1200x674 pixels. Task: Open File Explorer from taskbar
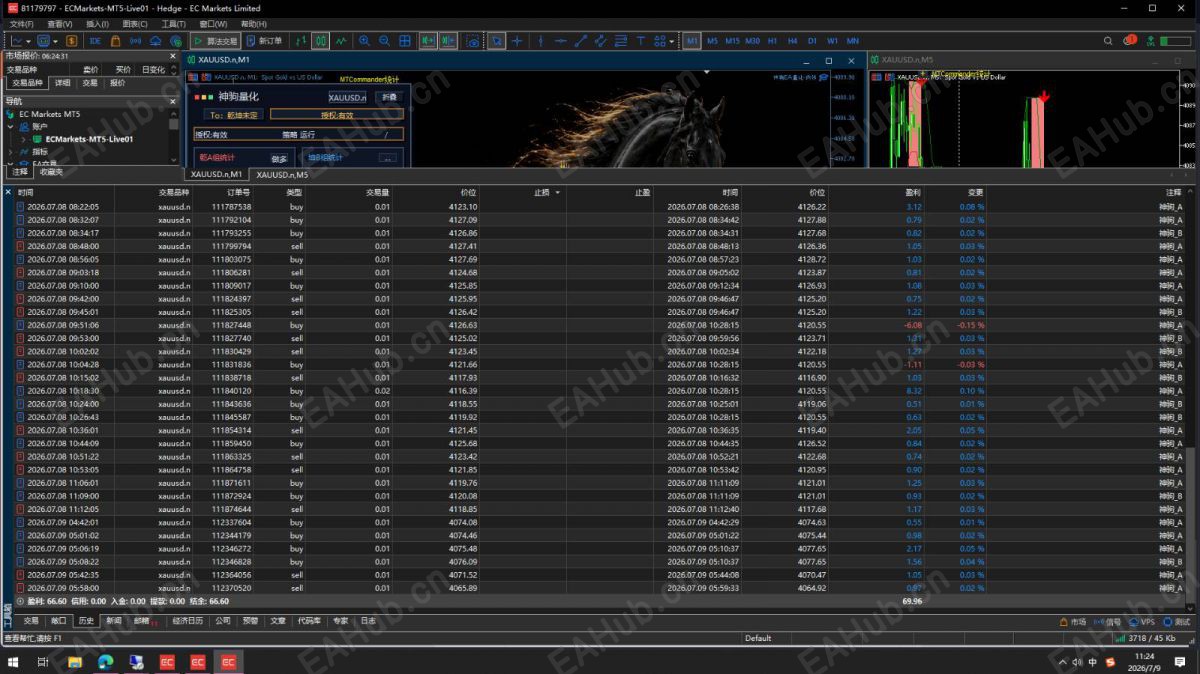click(x=74, y=662)
